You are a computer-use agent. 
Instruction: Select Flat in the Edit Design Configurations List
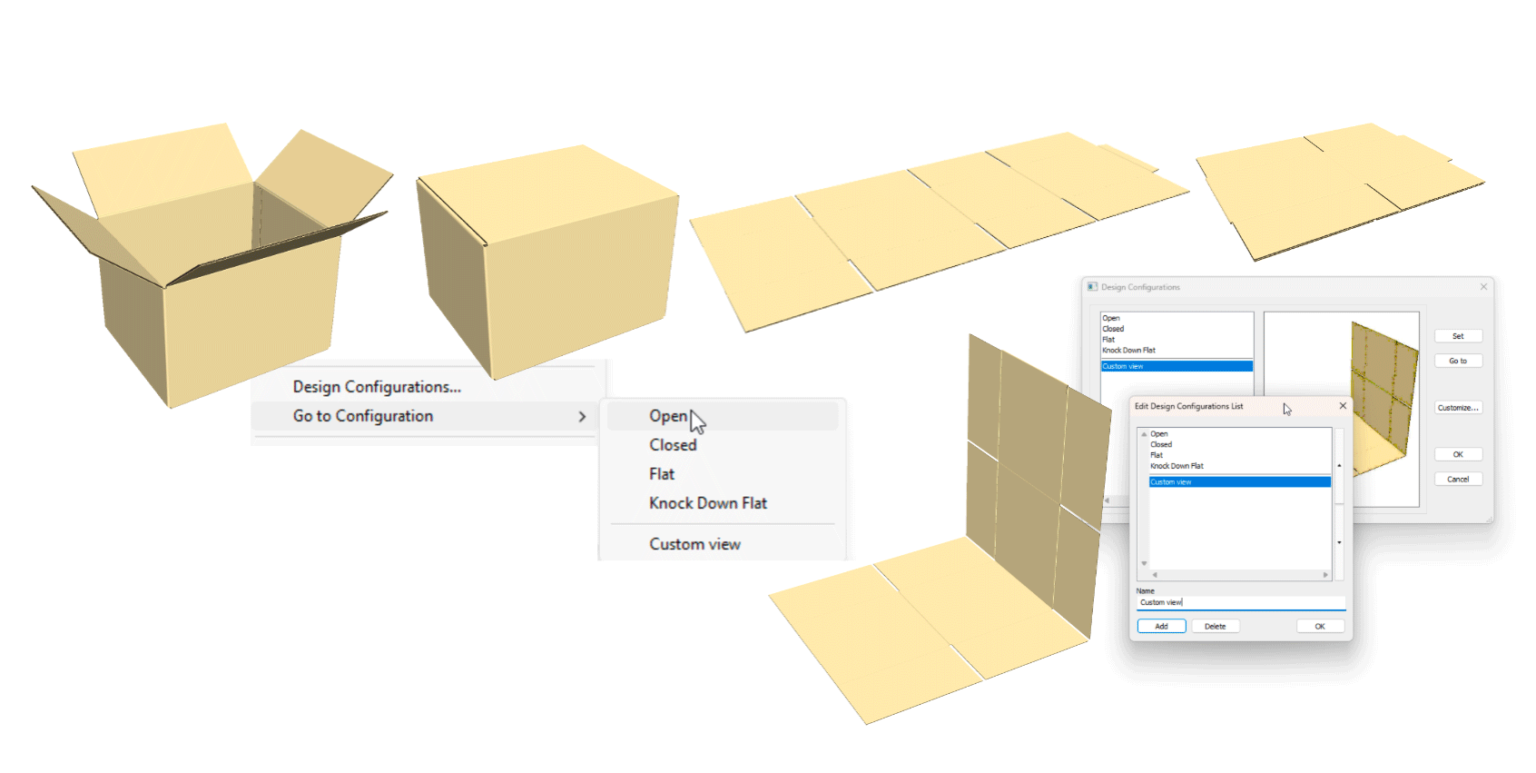click(1157, 455)
